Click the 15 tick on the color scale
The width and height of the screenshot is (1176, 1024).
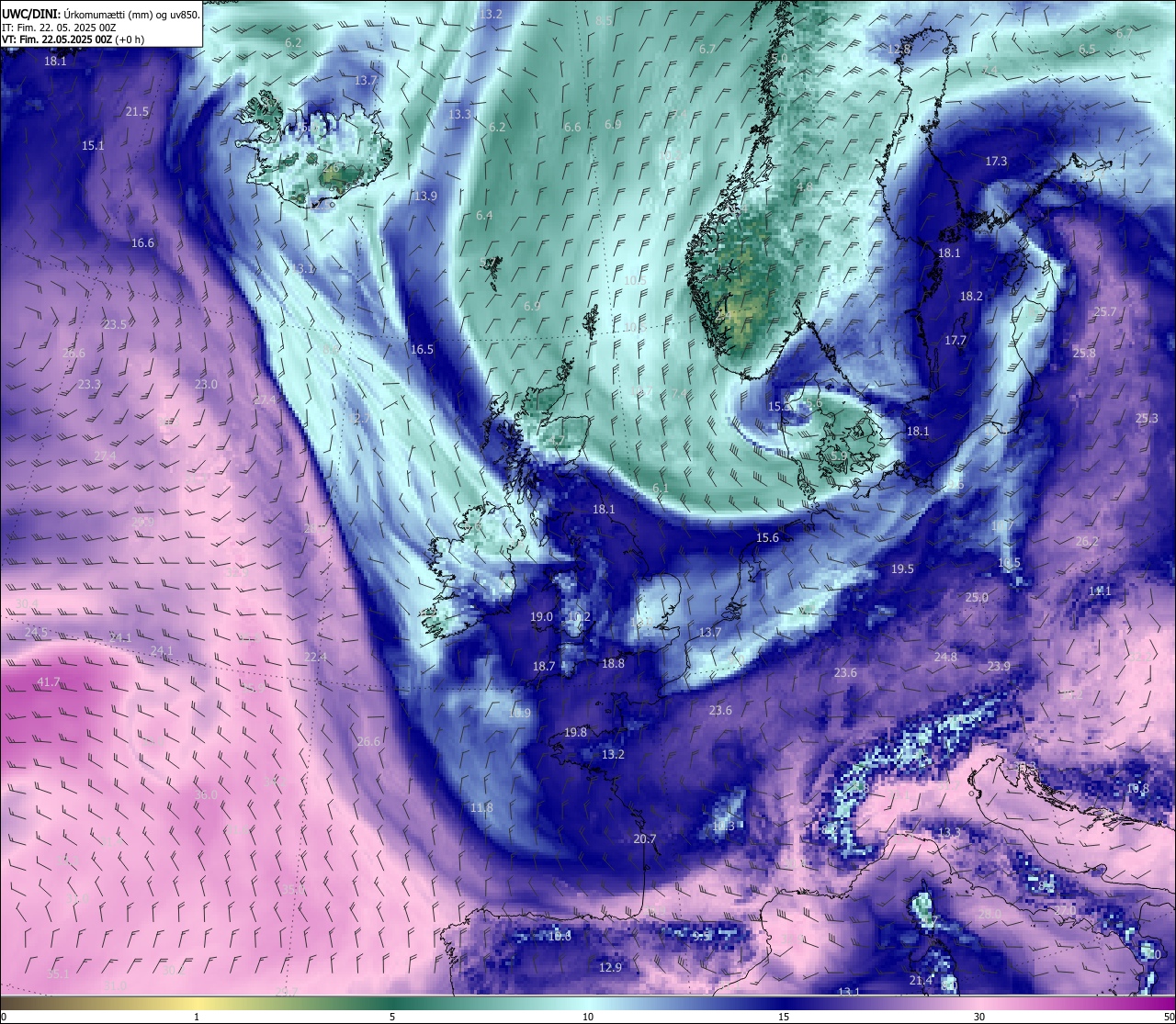pos(784,1017)
